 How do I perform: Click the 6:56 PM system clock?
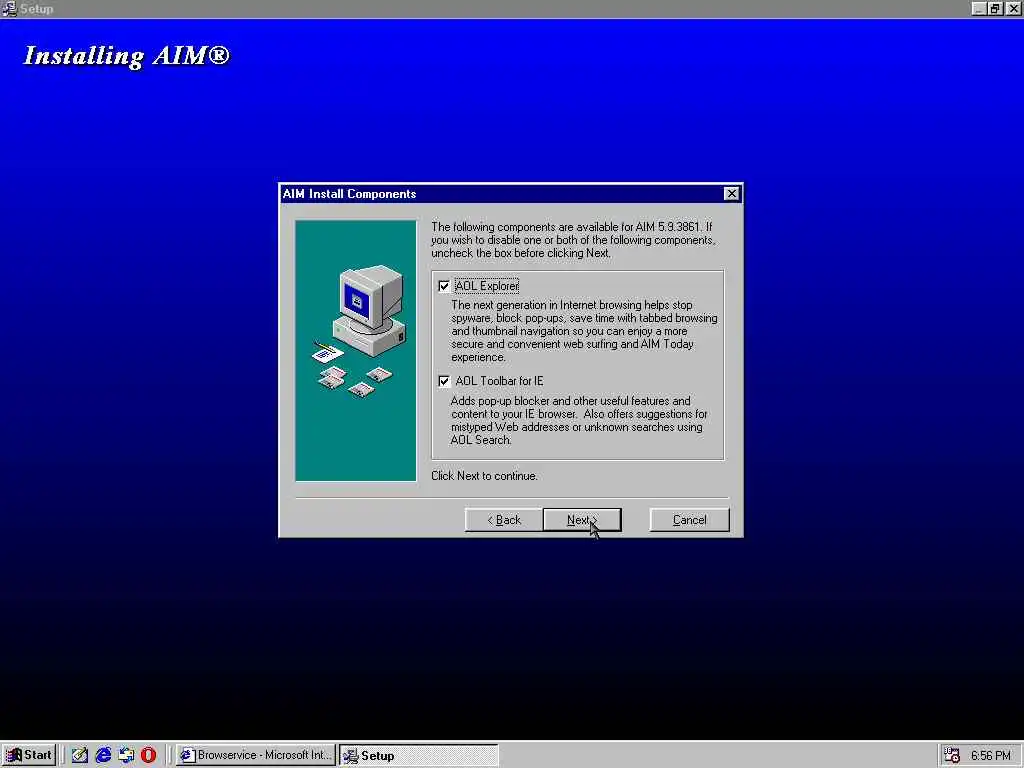991,756
